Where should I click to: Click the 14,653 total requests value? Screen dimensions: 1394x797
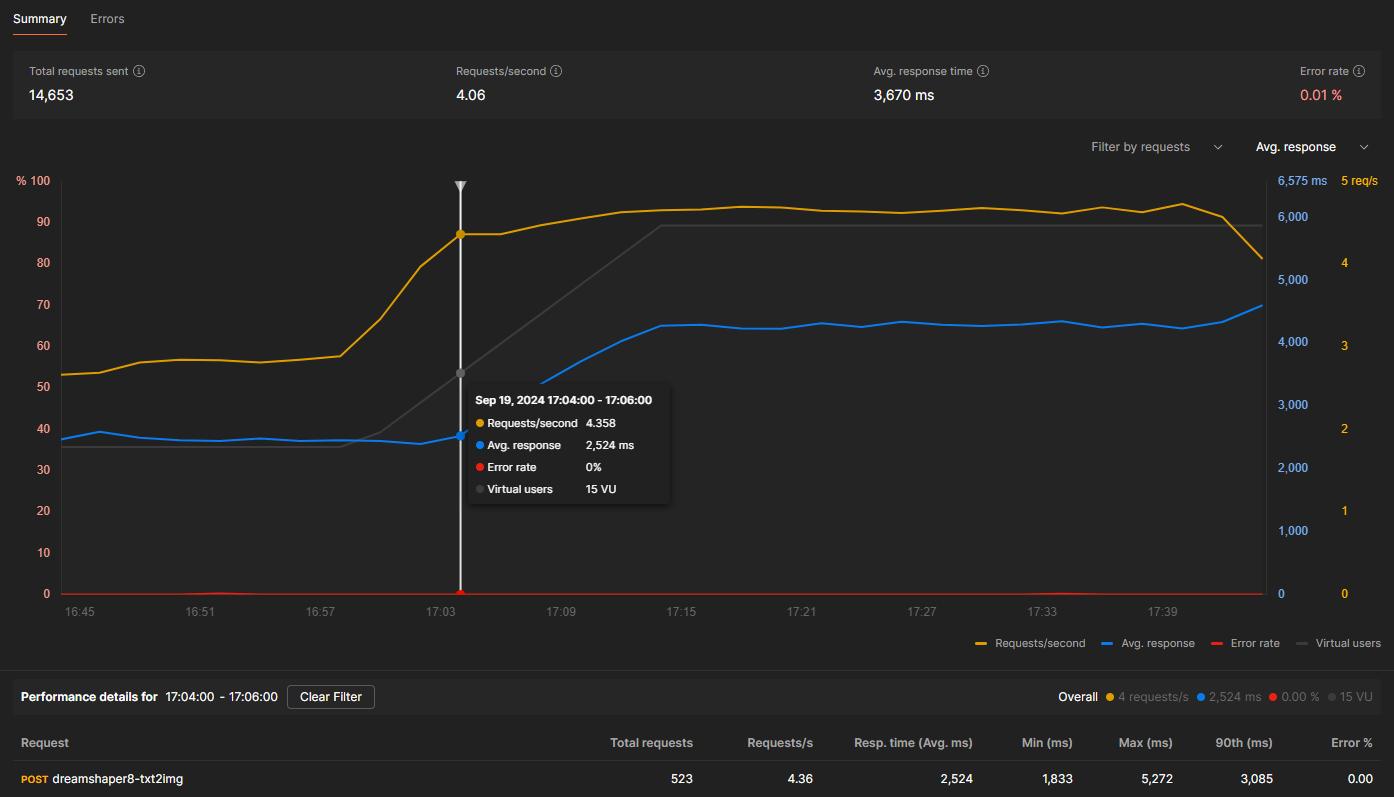[x=51, y=95]
